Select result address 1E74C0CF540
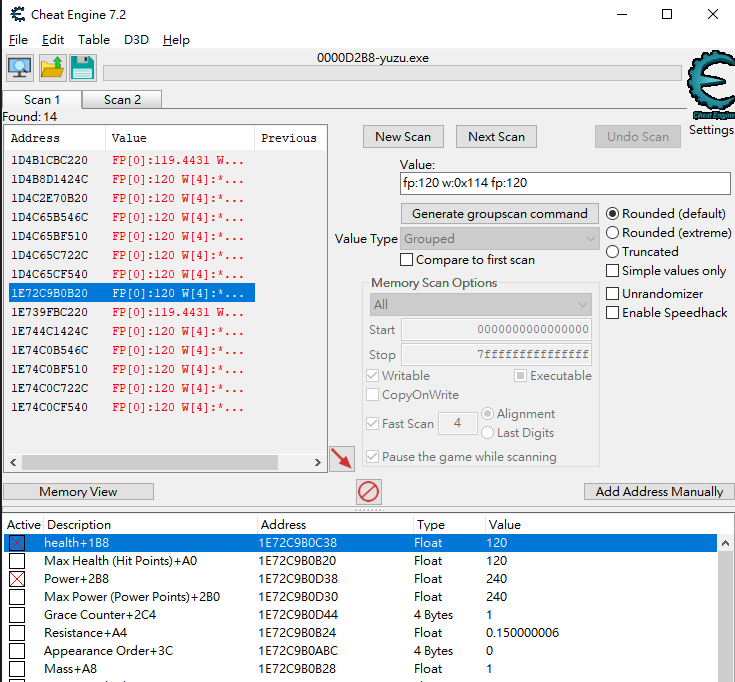The image size is (735, 682). coord(49,407)
